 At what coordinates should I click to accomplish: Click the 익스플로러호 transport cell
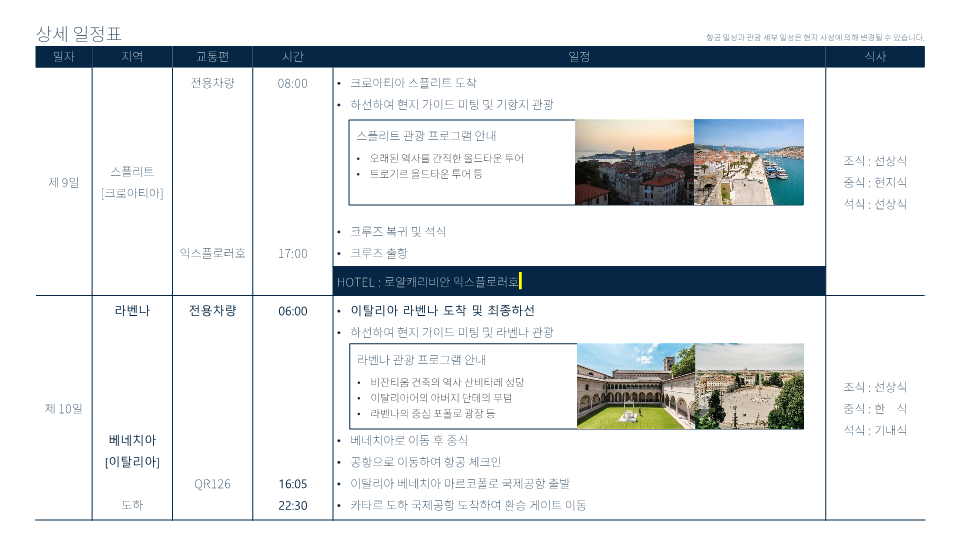(212, 253)
